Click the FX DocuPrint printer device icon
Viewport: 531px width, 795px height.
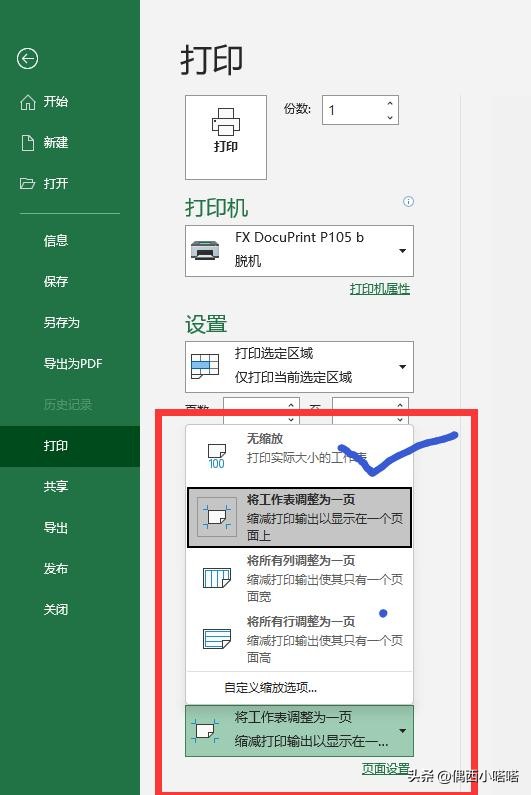205,250
